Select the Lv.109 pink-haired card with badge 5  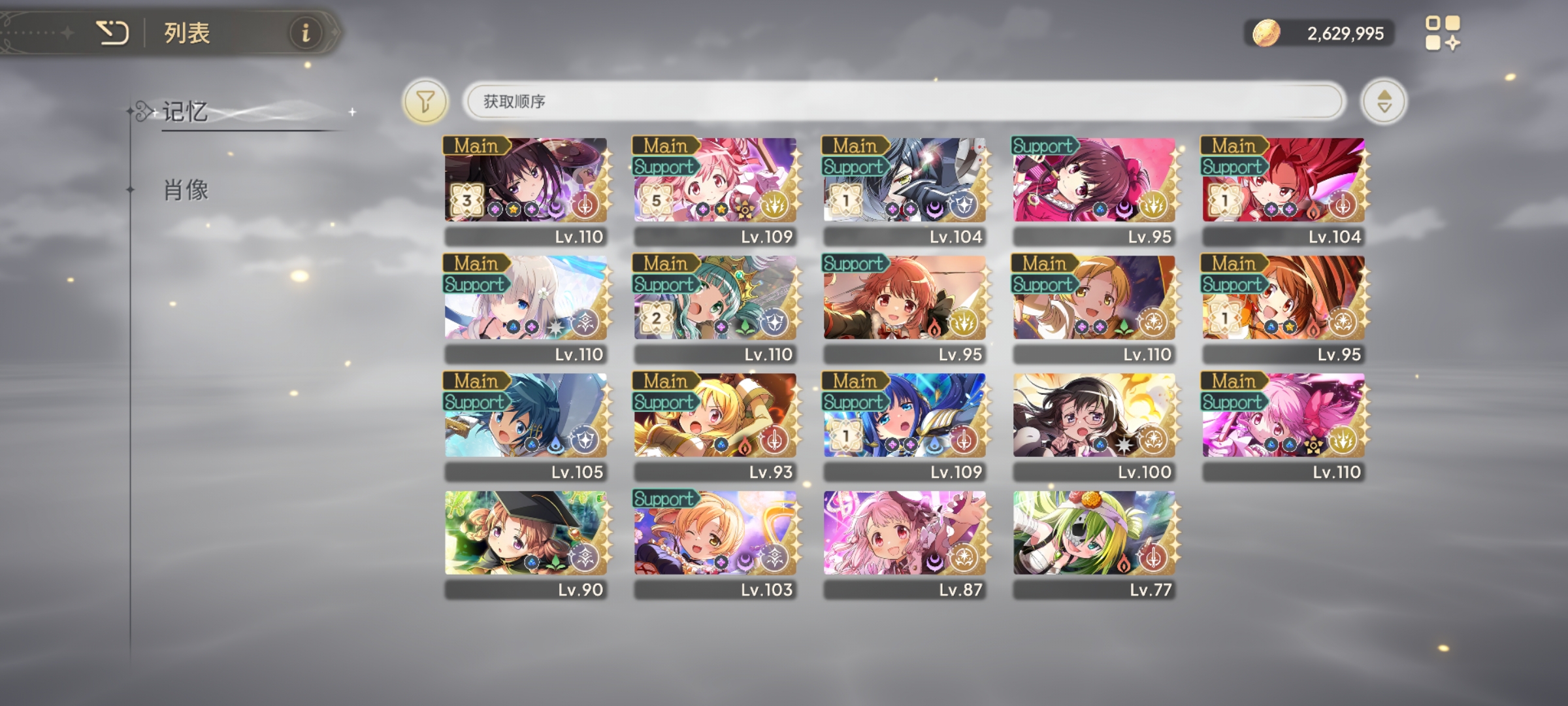(715, 191)
